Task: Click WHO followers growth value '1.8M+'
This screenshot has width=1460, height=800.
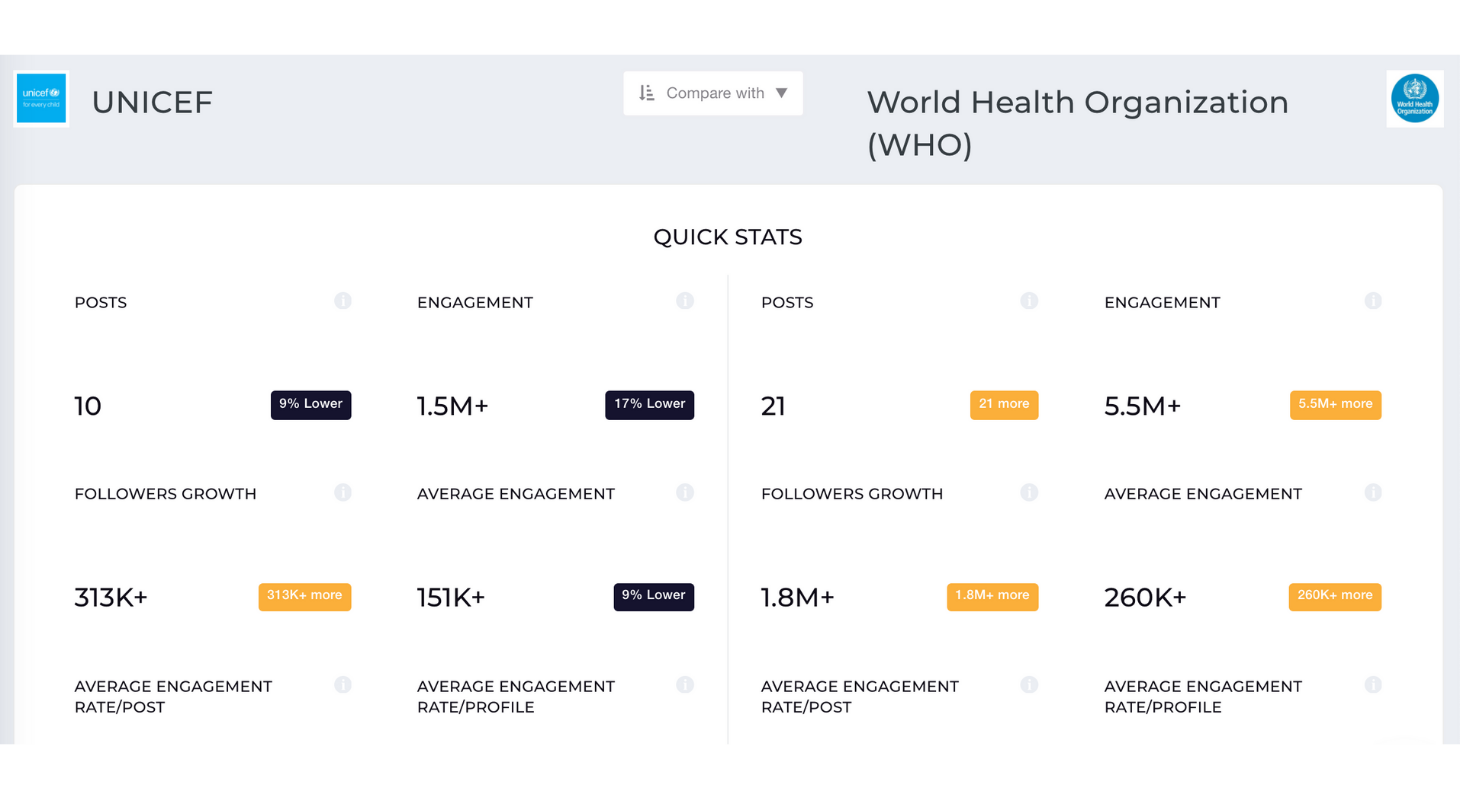Action: 798,598
